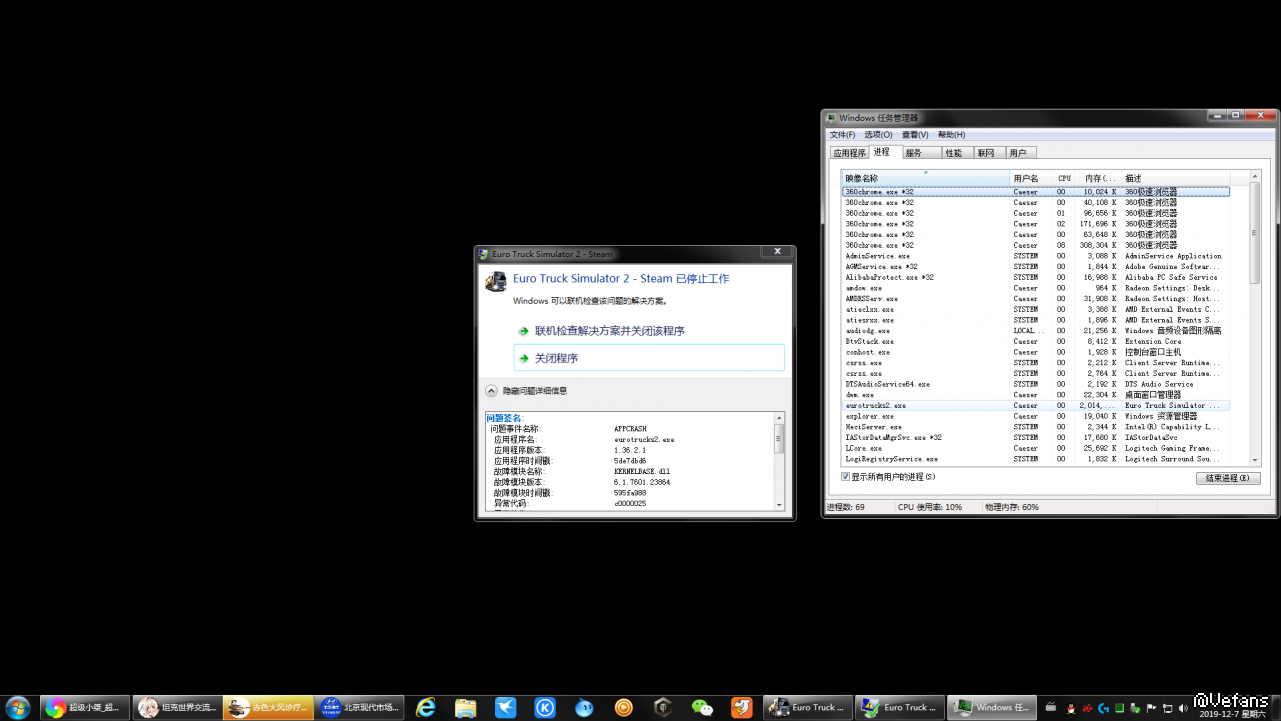1281x721 pixels.
Task: Click the Windows Start orb
Action: click(x=18, y=707)
